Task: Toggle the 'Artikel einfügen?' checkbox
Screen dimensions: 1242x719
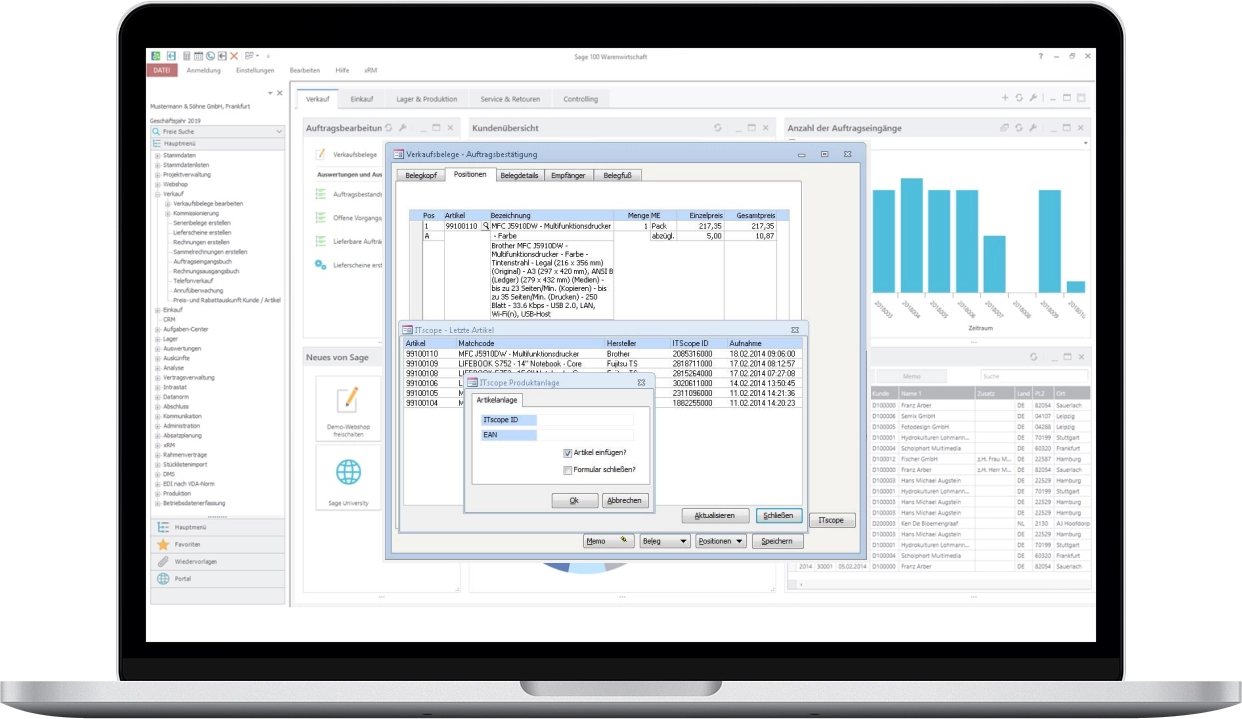Action: [x=567, y=453]
